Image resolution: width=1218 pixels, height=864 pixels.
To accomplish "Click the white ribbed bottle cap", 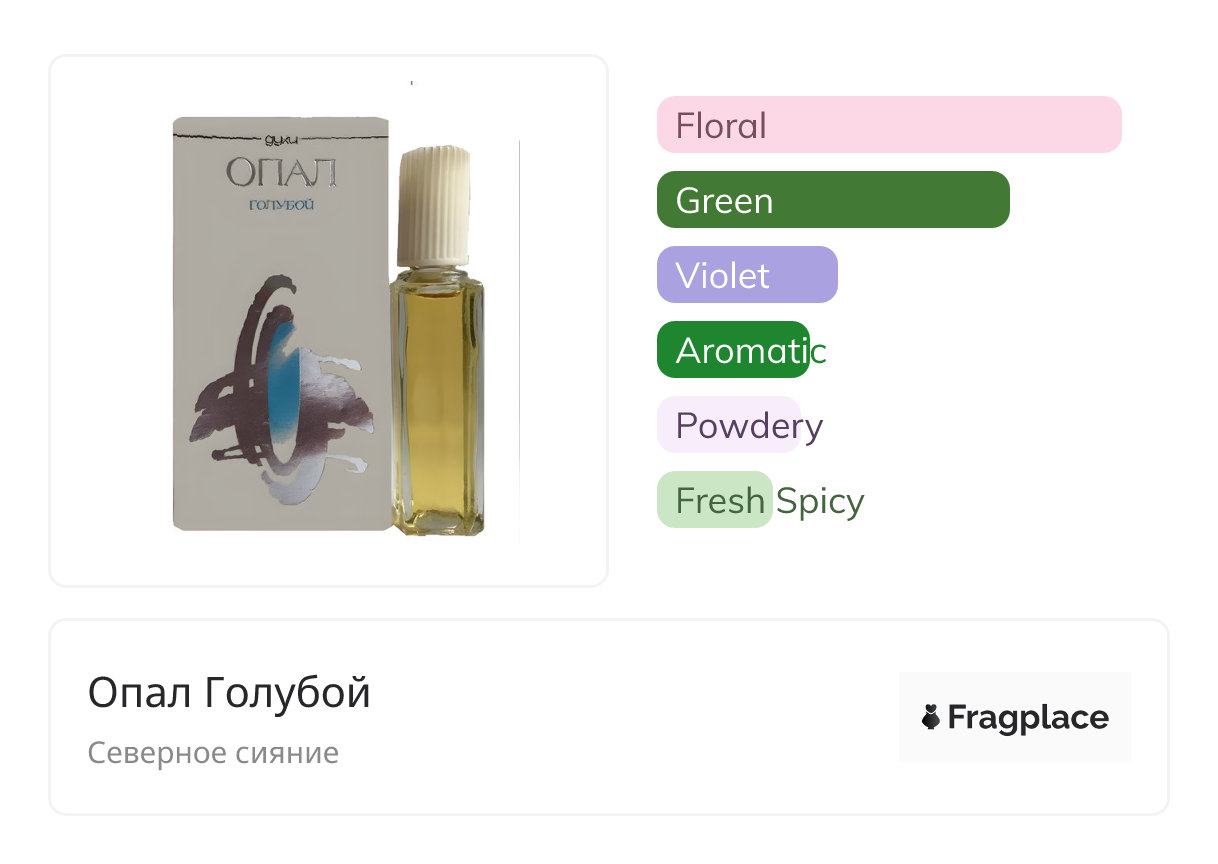I will (435, 206).
